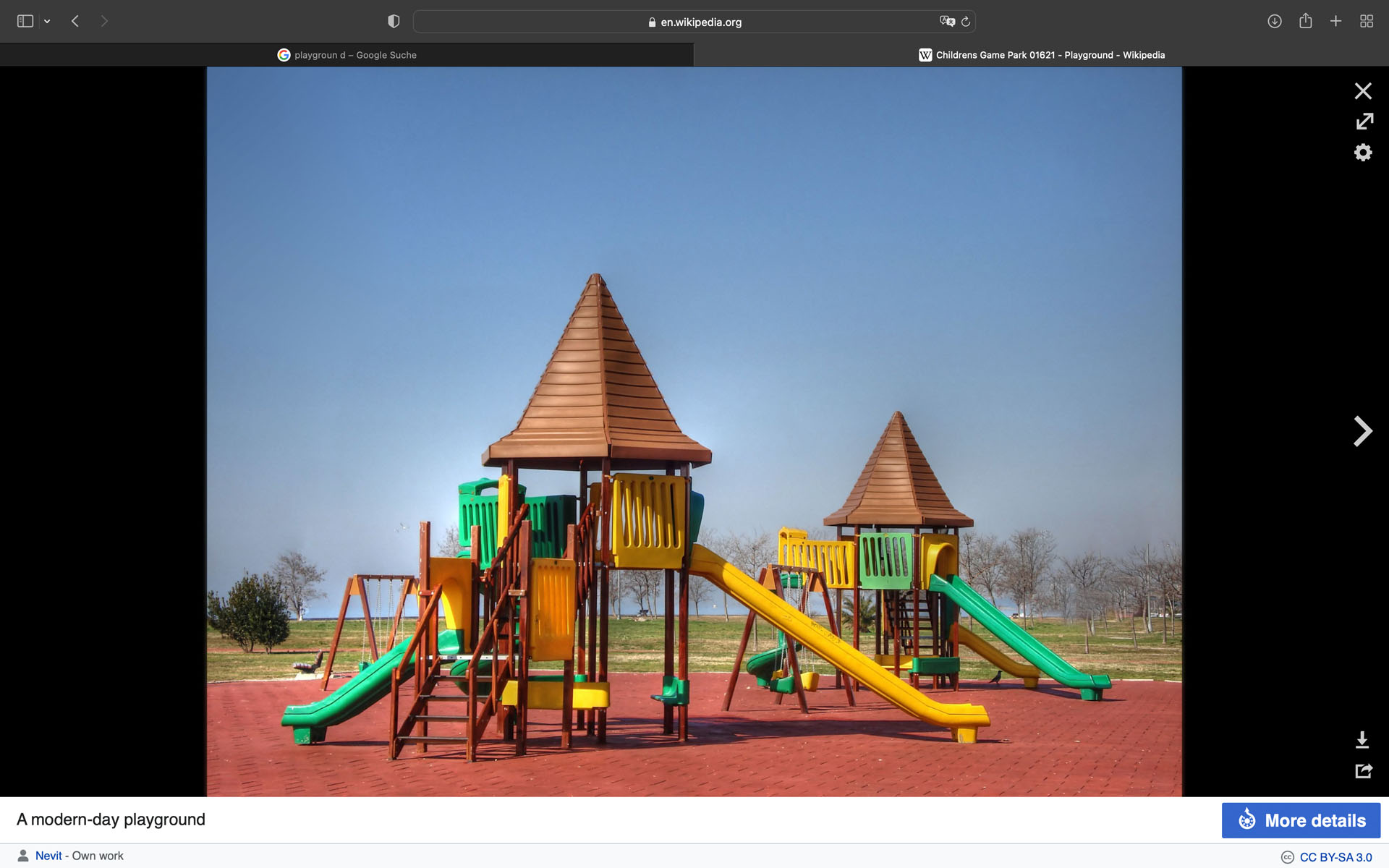The image size is (1389, 868).
Task: Go to next image with right arrow
Action: (1363, 431)
